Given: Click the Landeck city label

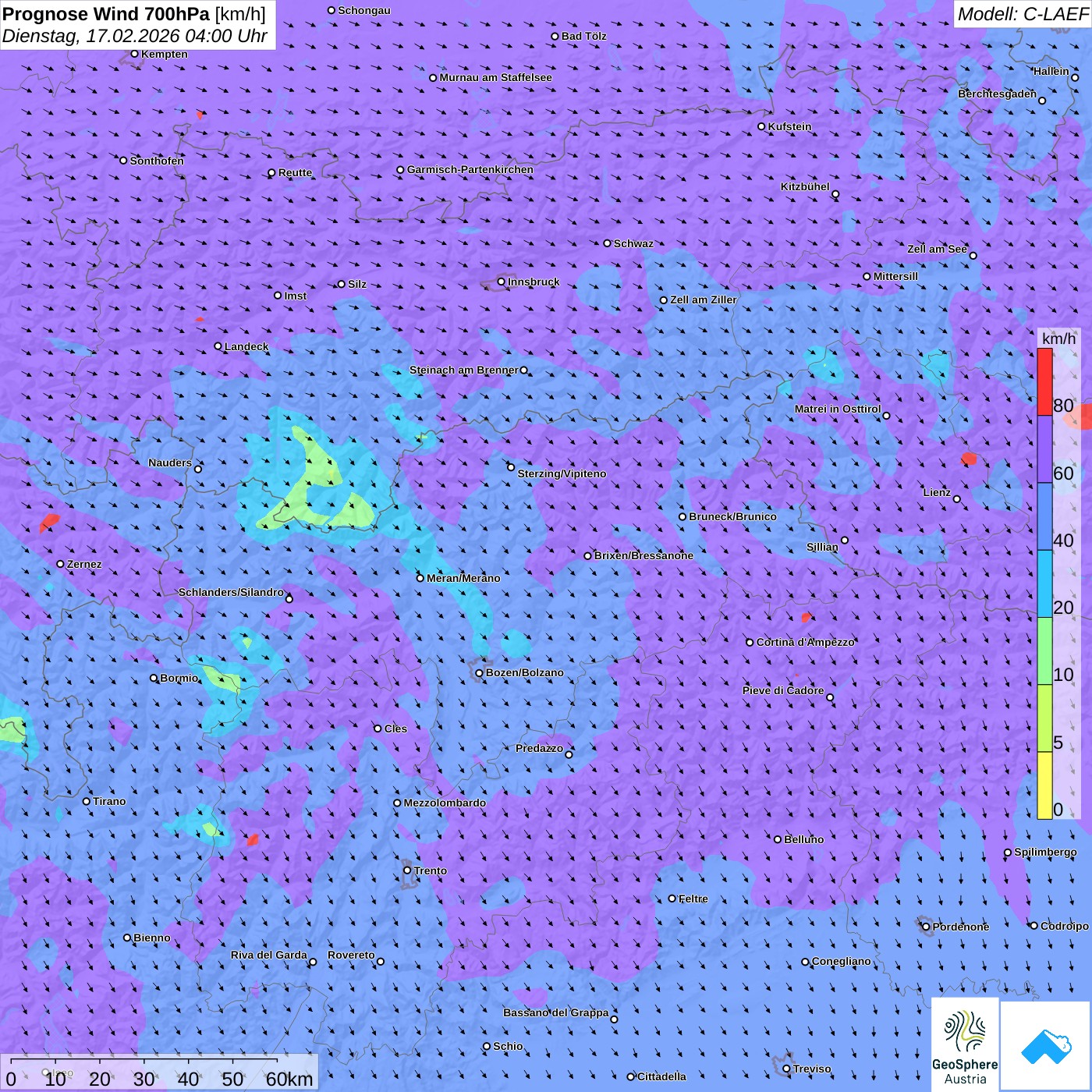Looking at the screenshot, I should click(246, 346).
